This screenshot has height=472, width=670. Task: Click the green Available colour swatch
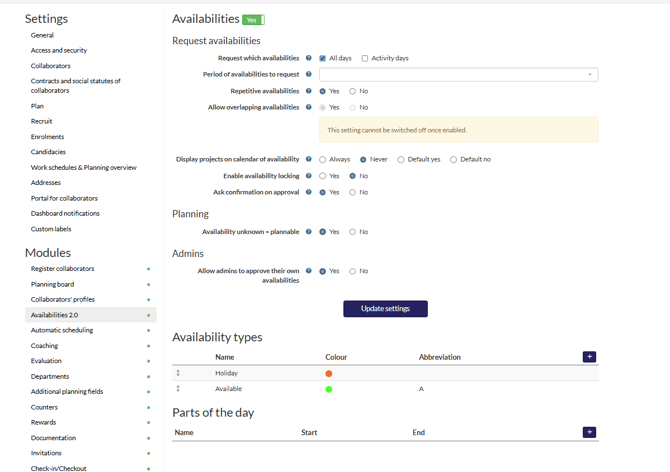329,389
